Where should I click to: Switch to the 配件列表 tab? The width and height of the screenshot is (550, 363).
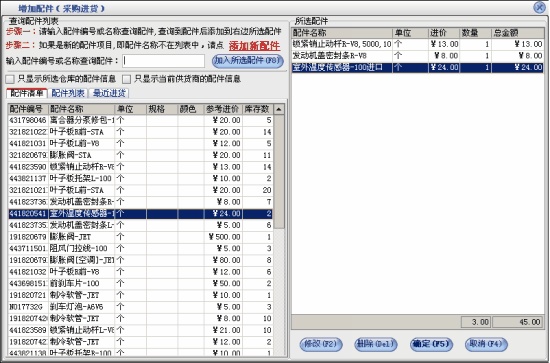coord(68,93)
